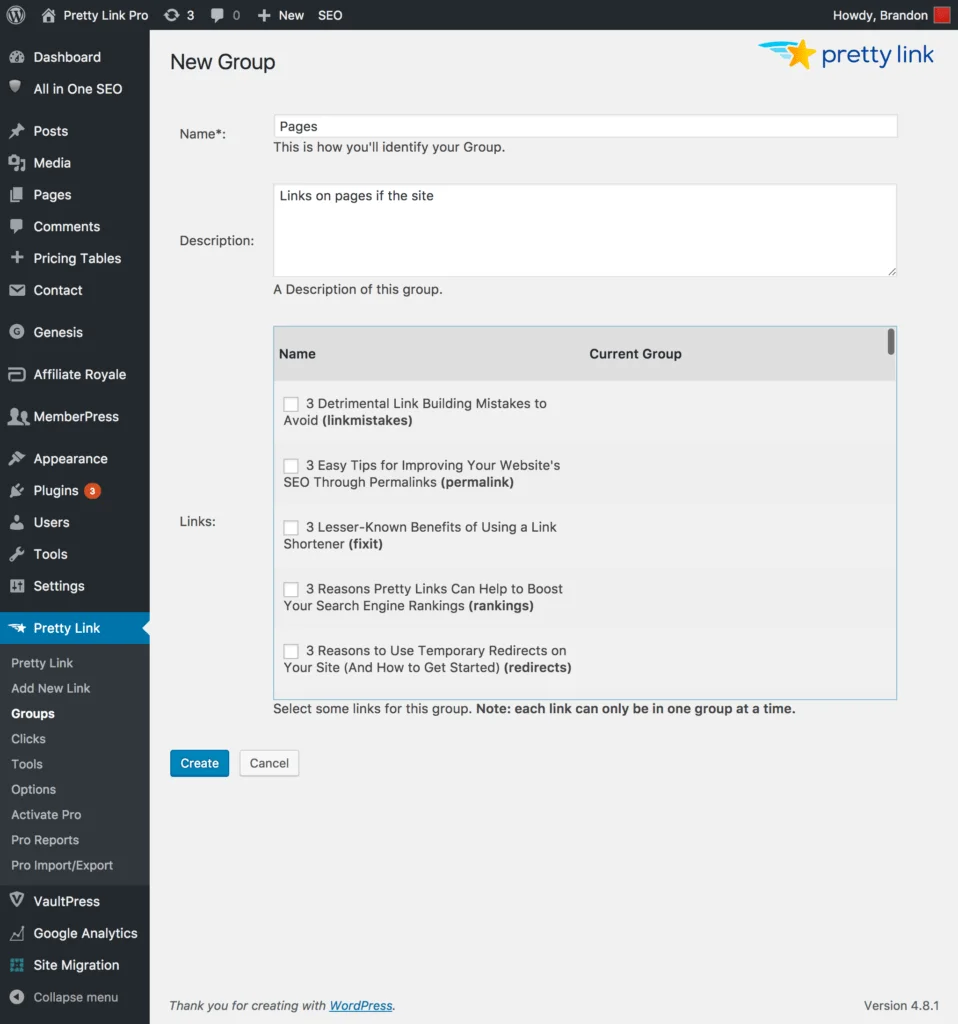Open the Howdy, Brandon account menu
The height and width of the screenshot is (1024, 958).
click(x=880, y=15)
